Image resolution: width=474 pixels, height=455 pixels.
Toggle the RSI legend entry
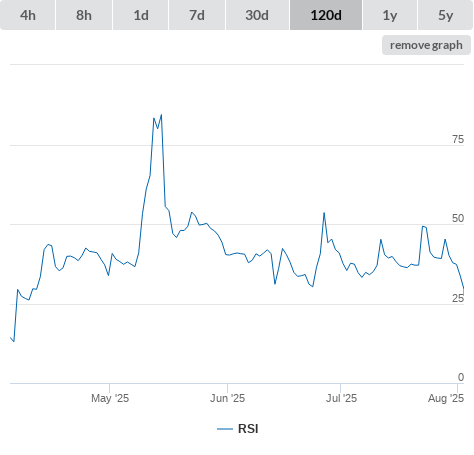[238, 429]
